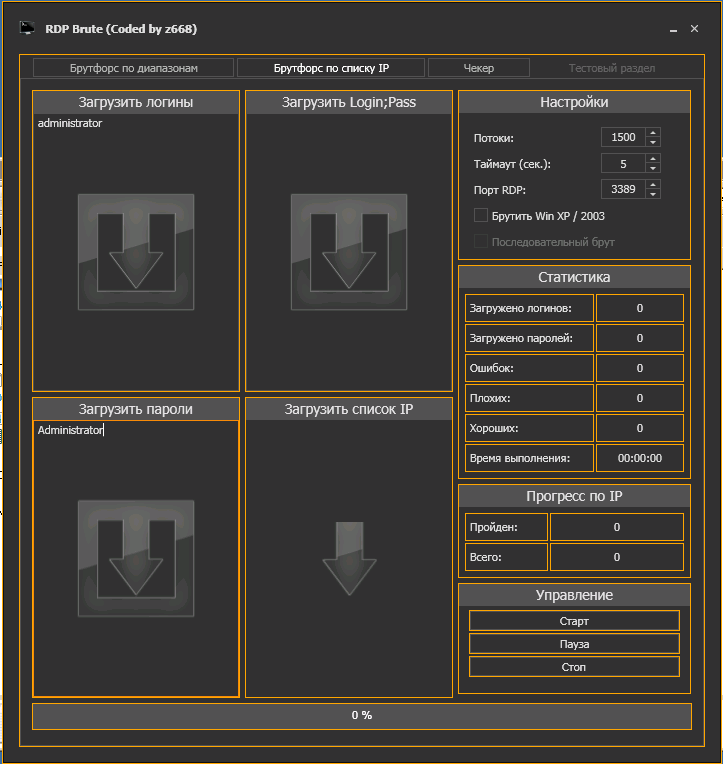Increase Потоки value with the up arrow
The width and height of the screenshot is (723, 764).
(652, 133)
